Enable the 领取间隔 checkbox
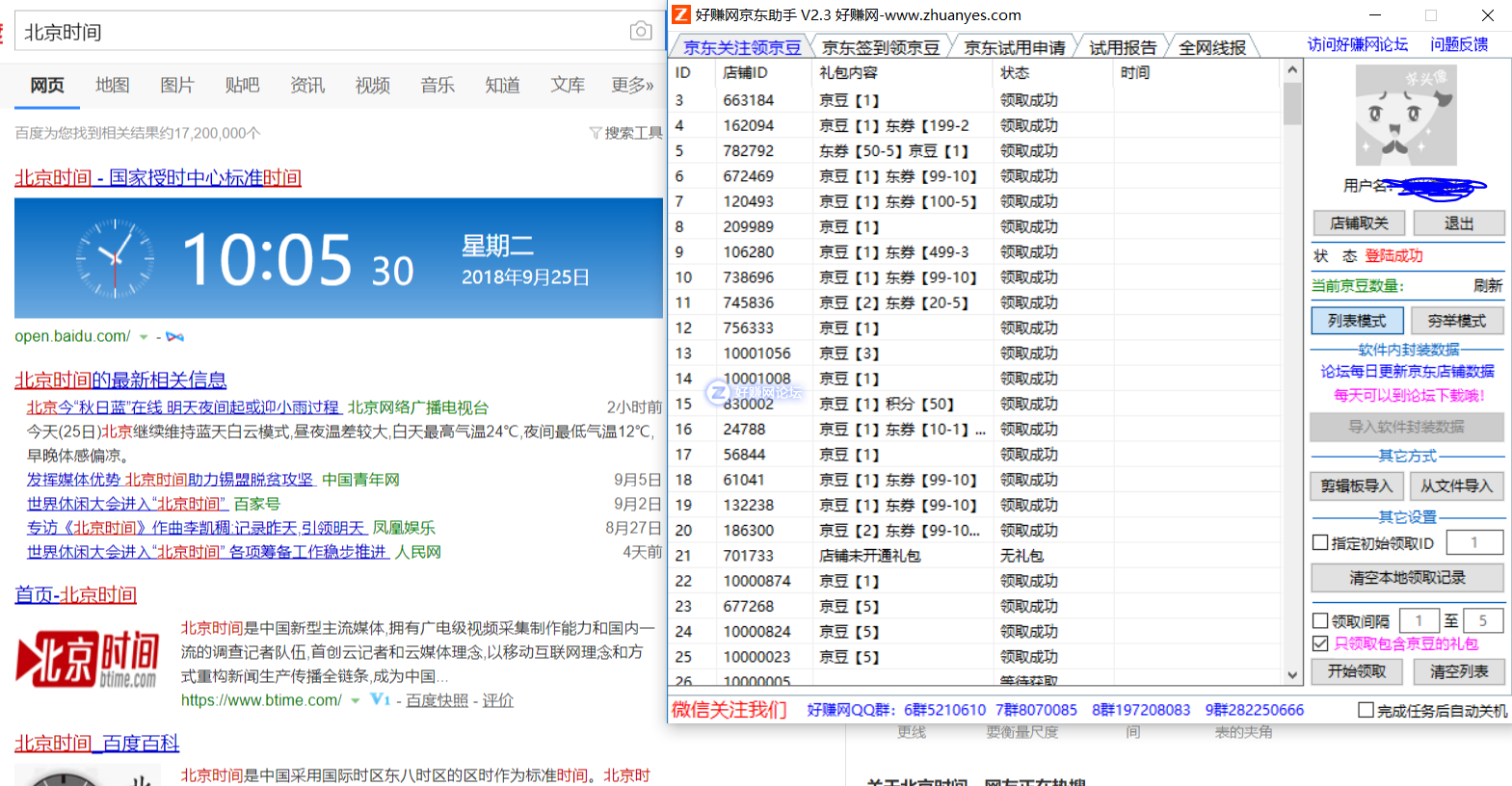Viewport: 1512px width, 786px height. pos(1321,621)
